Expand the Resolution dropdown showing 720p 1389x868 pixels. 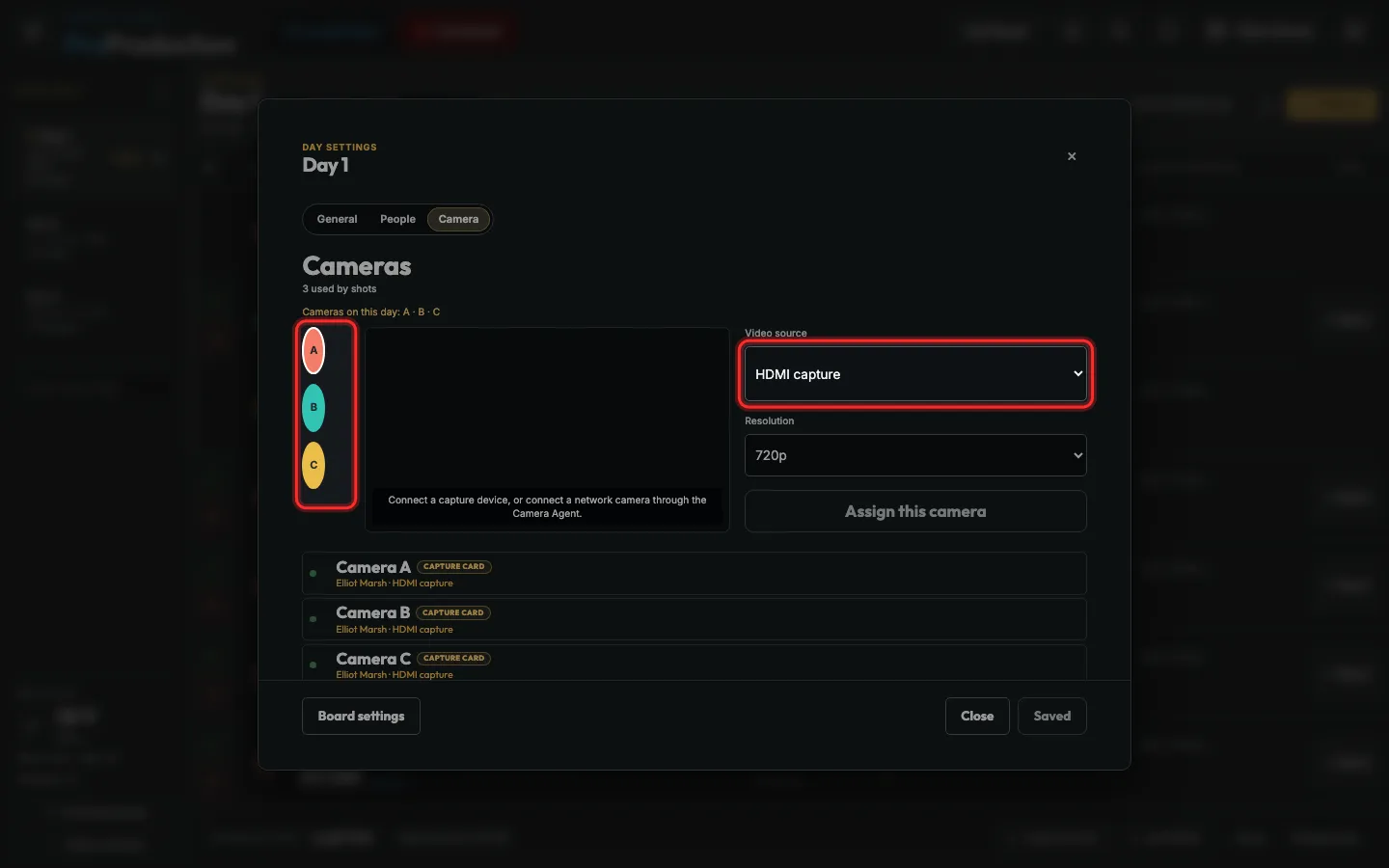[x=915, y=455]
